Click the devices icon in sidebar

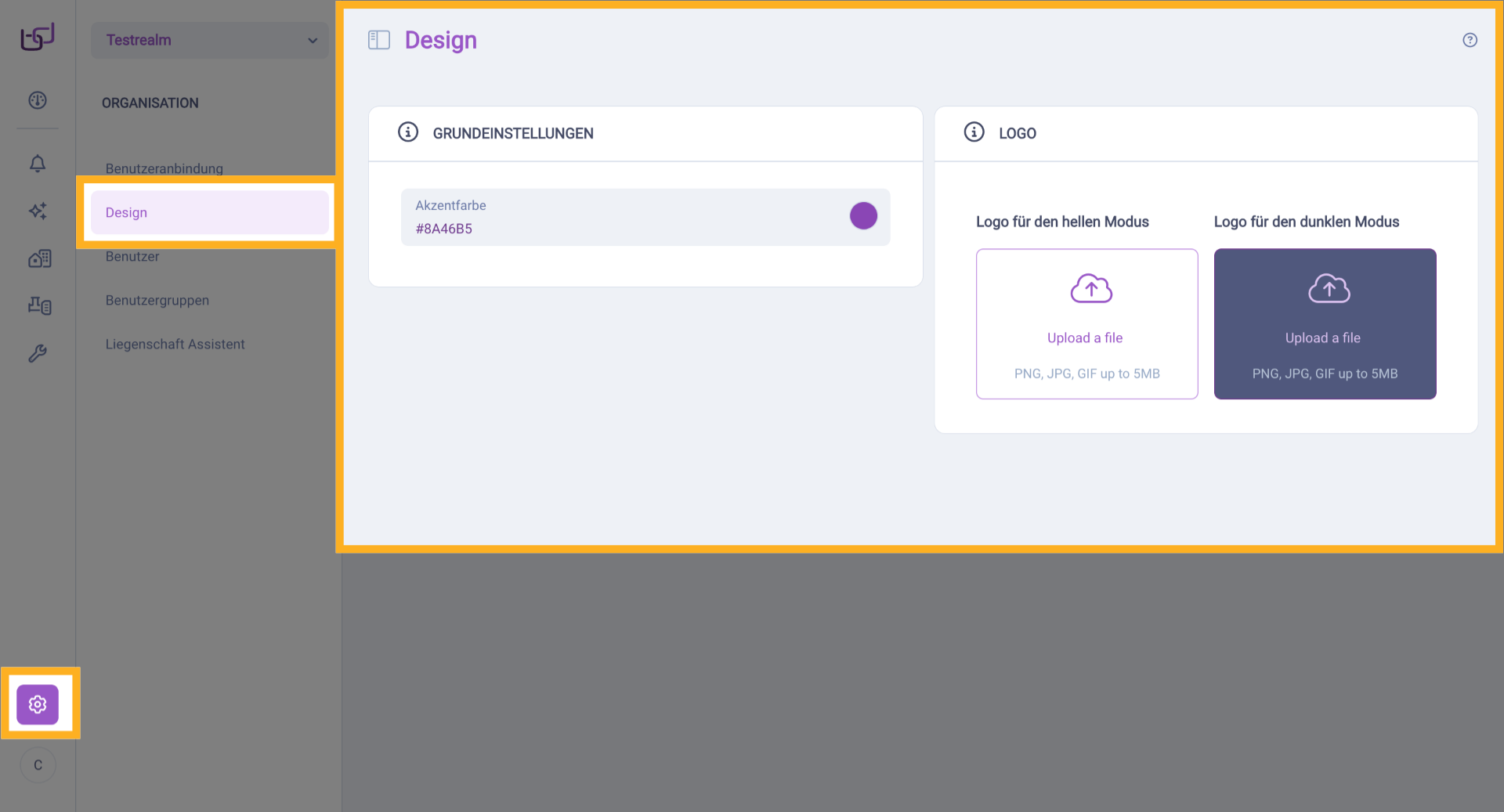[x=39, y=305]
